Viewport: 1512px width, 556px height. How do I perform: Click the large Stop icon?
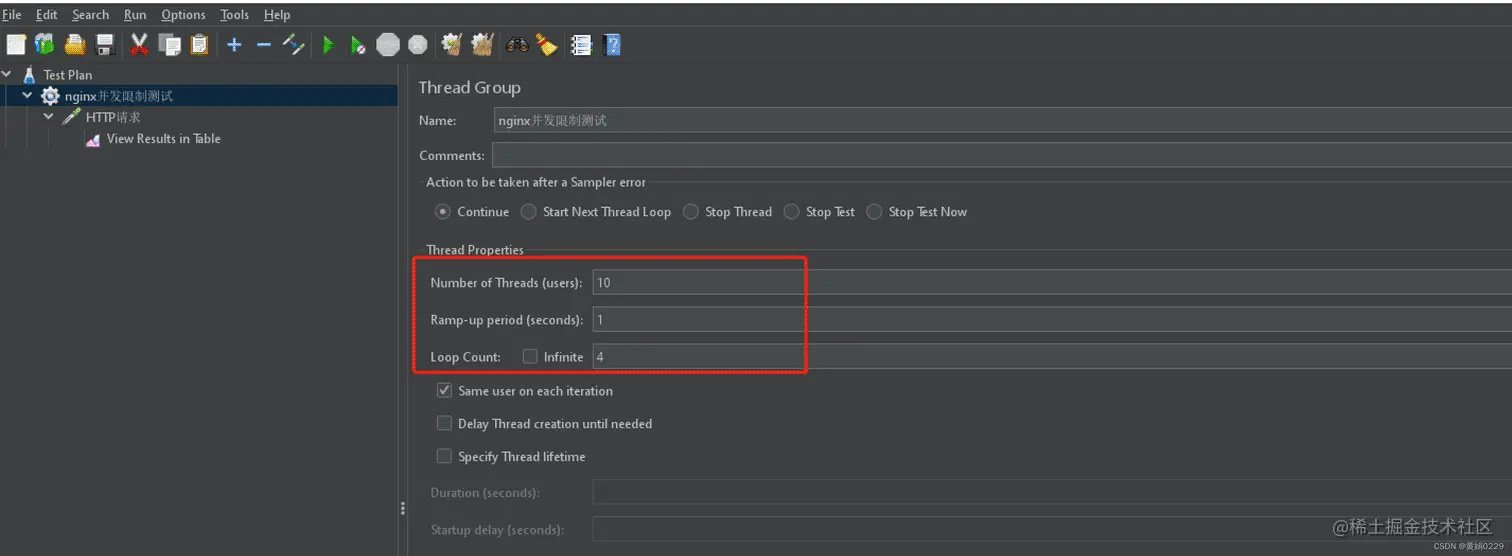[388, 45]
